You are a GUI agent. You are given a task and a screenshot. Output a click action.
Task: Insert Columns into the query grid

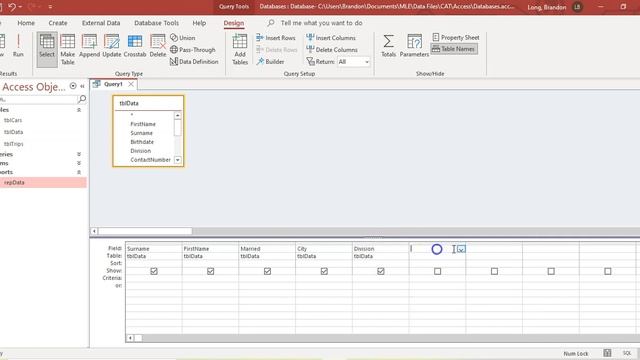click(x=331, y=38)
